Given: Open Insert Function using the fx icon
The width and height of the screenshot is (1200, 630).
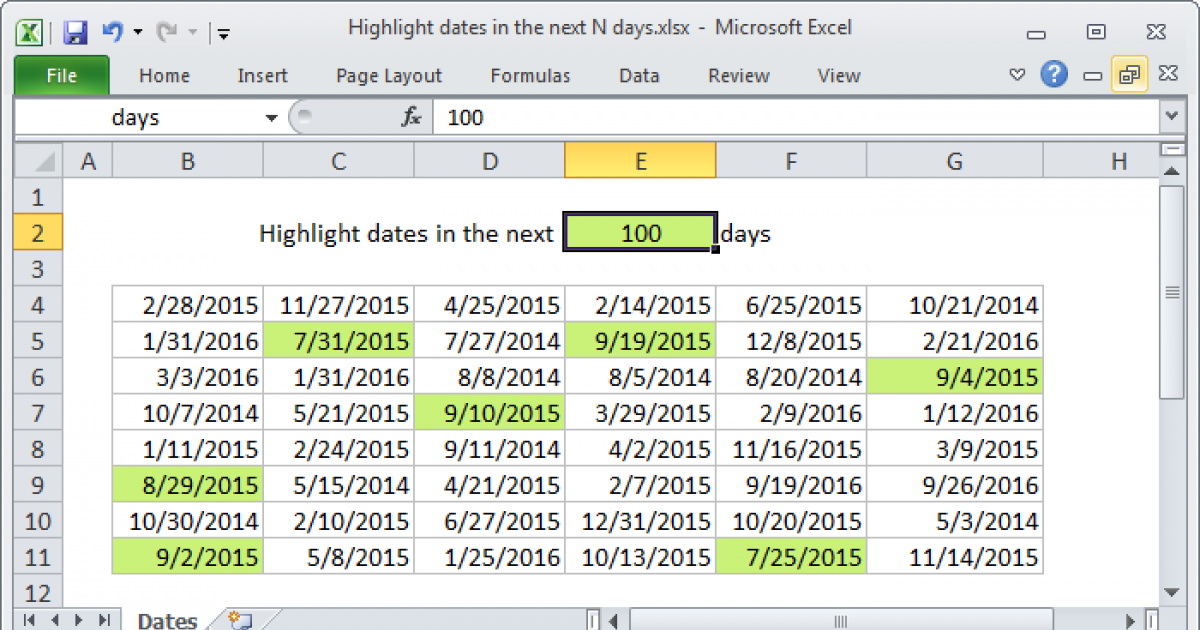Looking at the screenshot, I should point(410,117).
